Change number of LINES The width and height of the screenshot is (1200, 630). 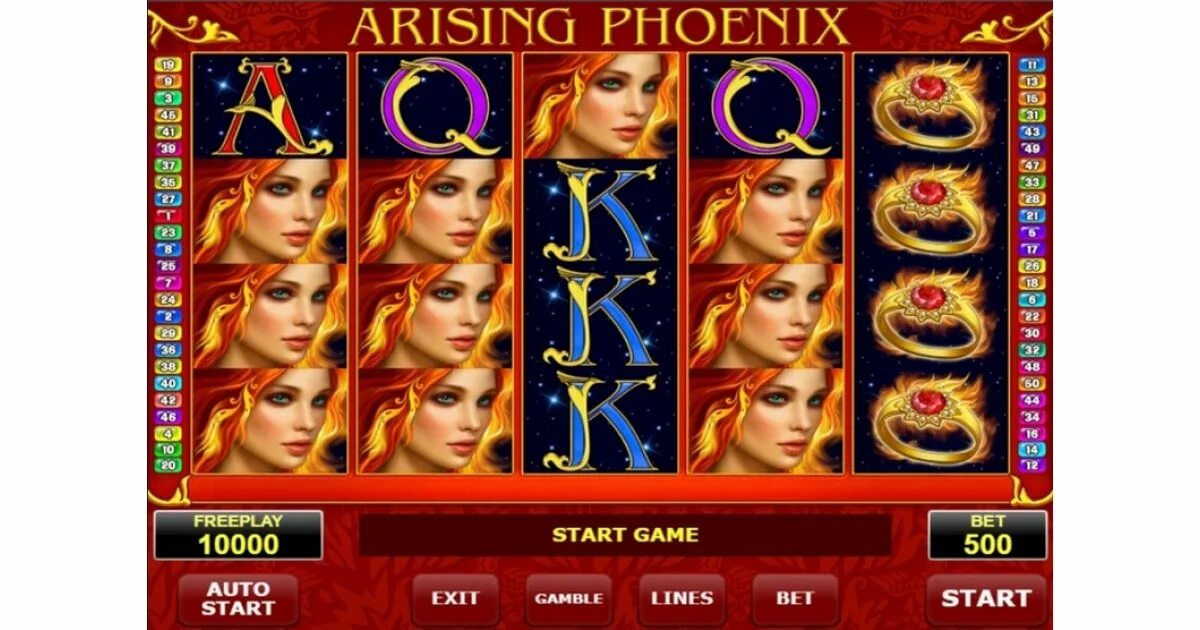click(682, 599)
